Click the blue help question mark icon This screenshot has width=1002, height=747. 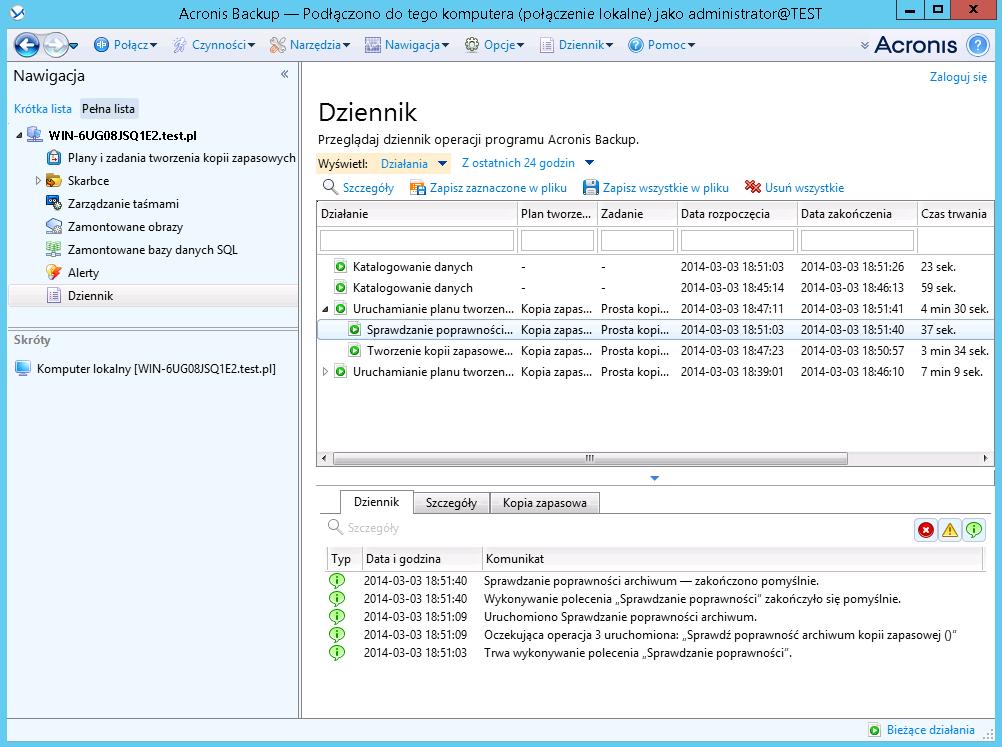978,45
